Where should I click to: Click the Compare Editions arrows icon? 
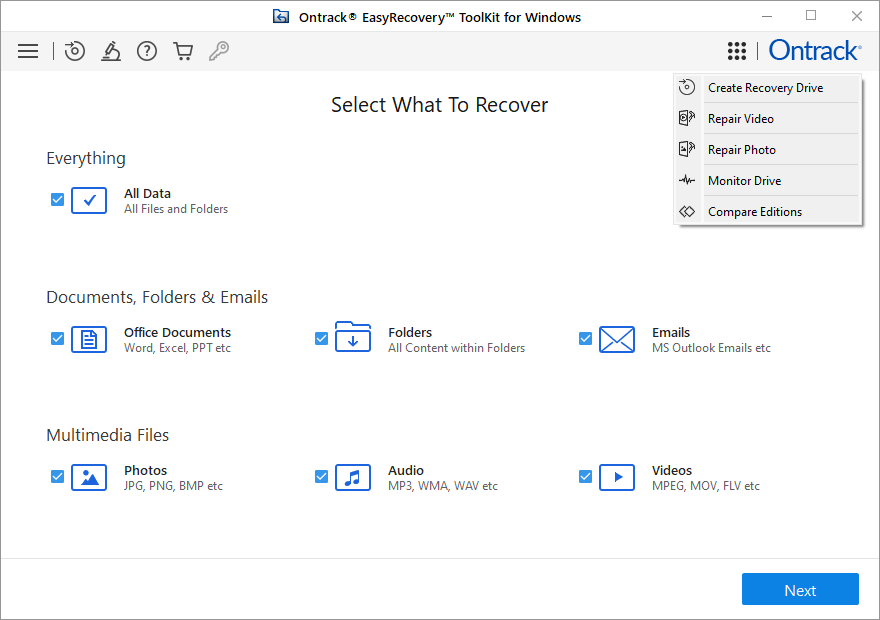click(x=687, y=212)
